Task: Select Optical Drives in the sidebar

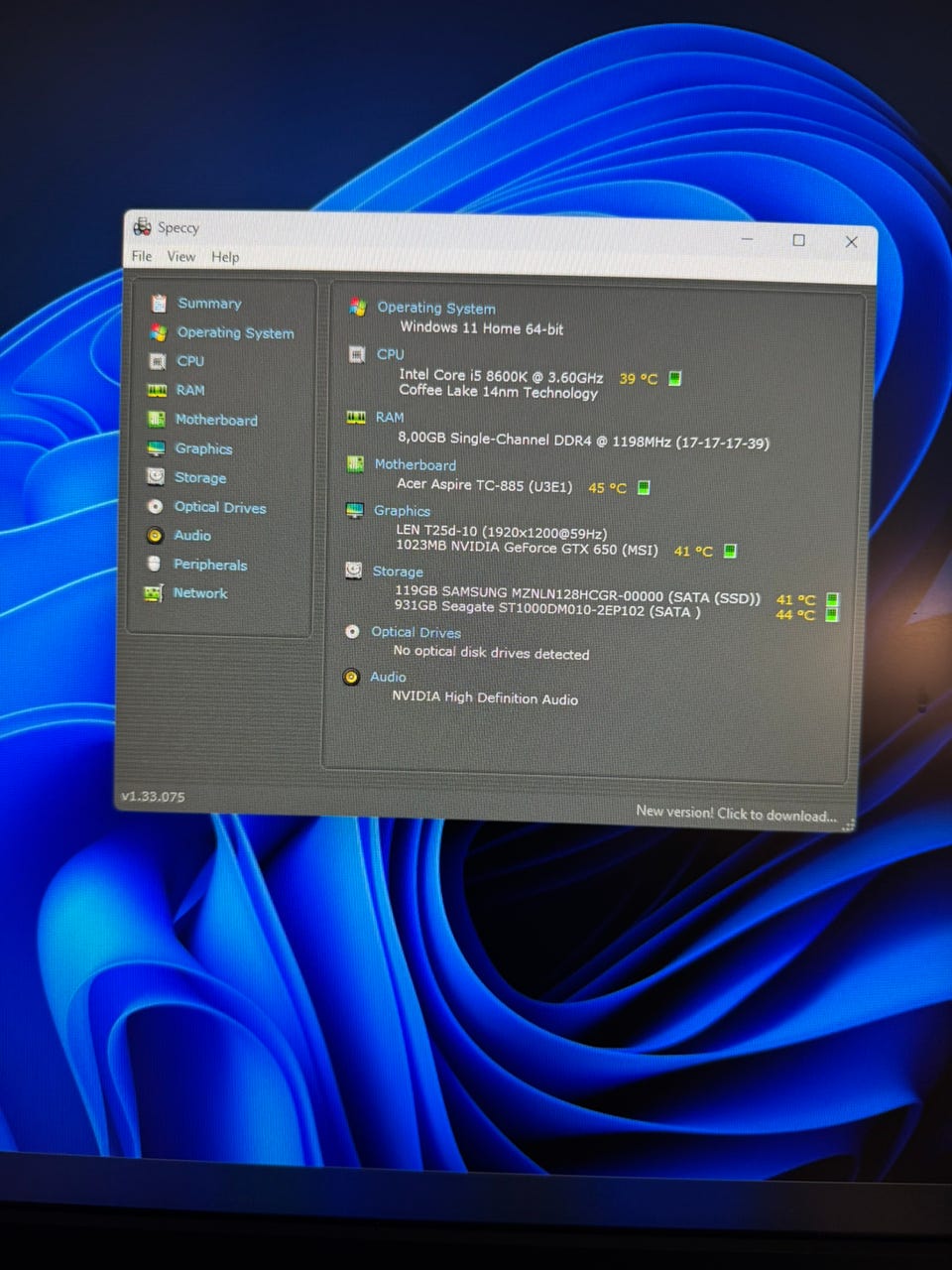Action: 220,507
